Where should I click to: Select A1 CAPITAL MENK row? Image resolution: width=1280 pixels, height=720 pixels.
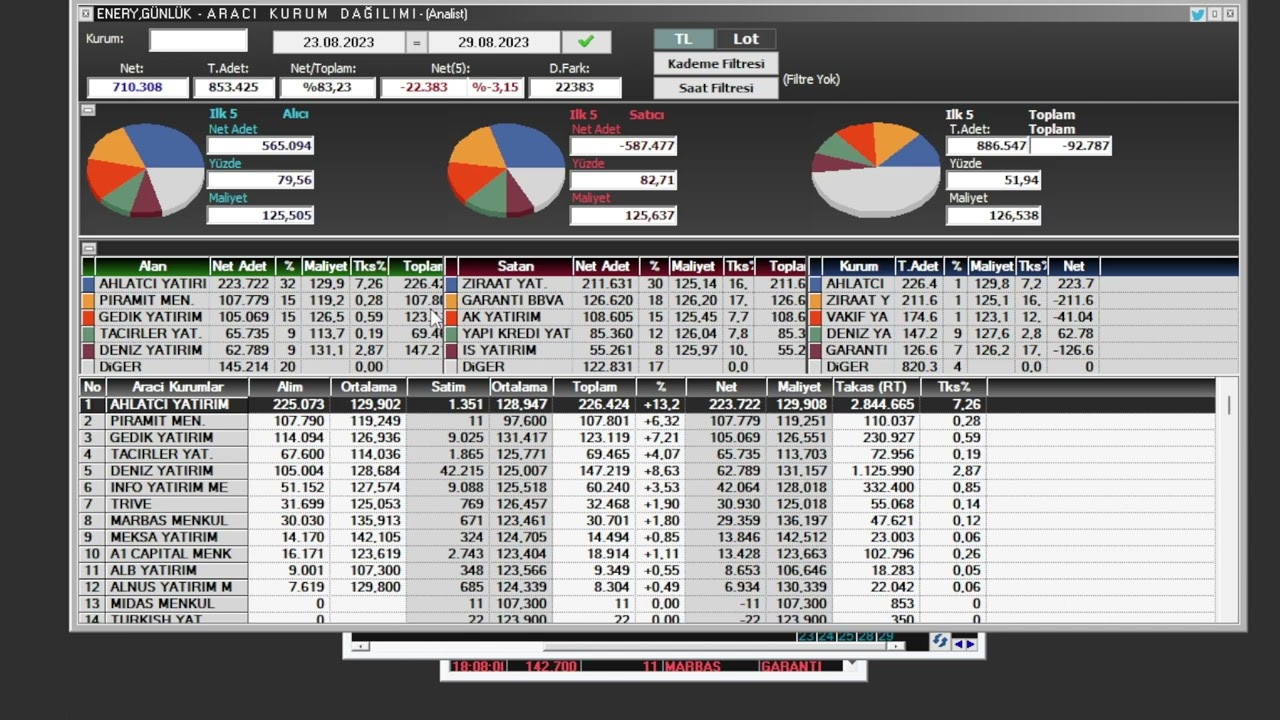point(648,553)
